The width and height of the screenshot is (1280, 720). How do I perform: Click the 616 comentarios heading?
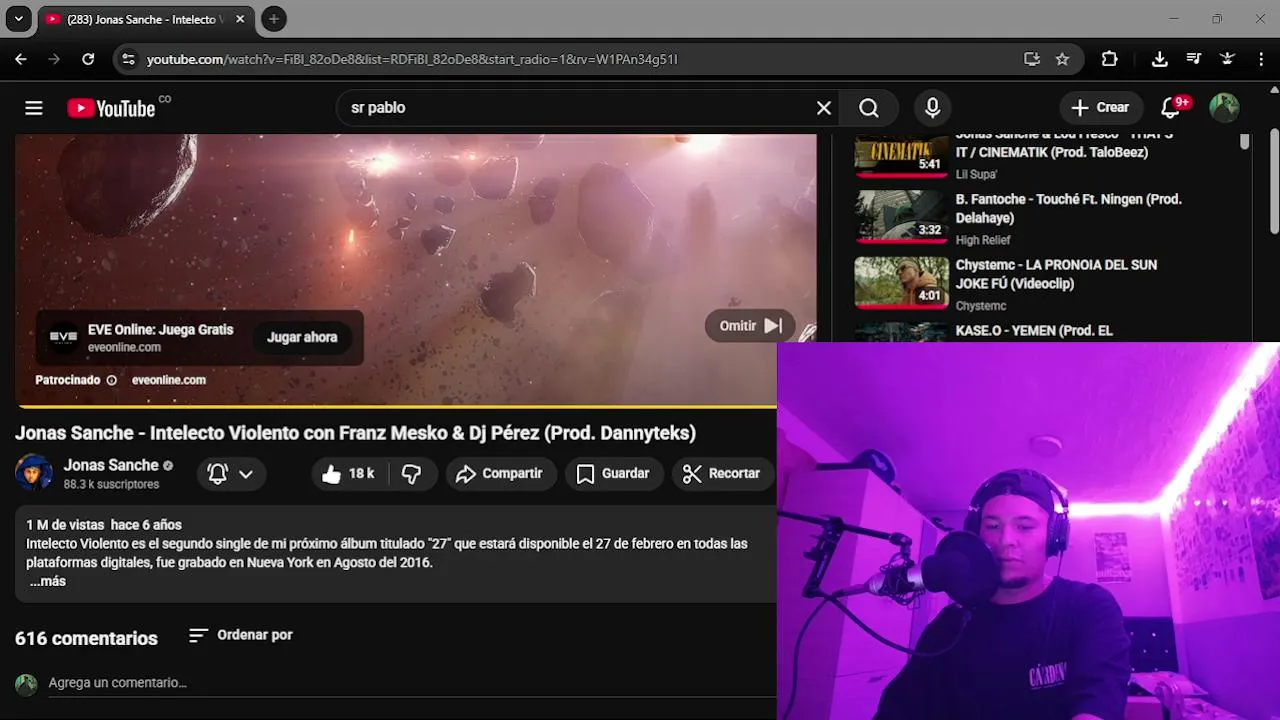(x=86, y=638)
